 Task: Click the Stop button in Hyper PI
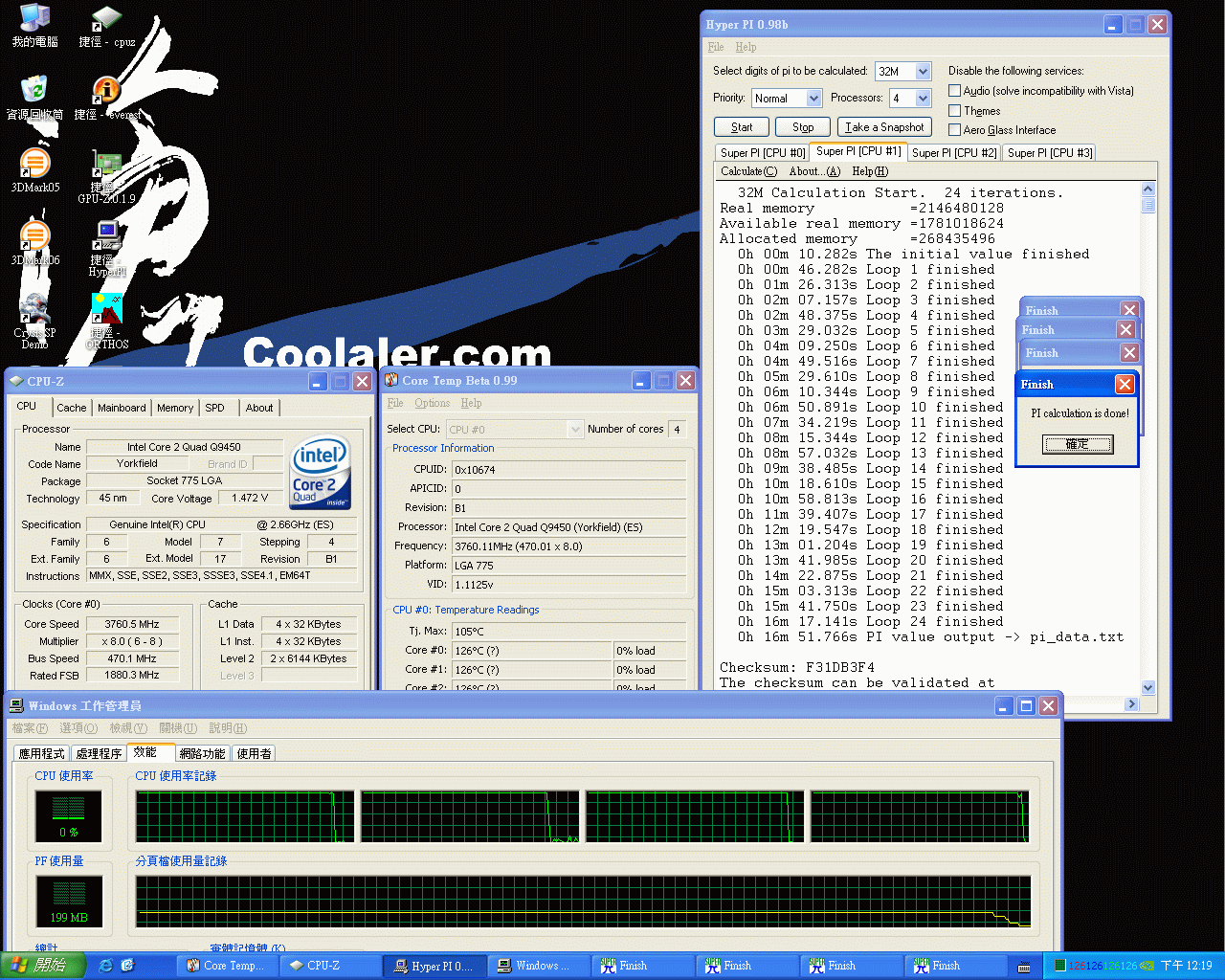(803, 127)
